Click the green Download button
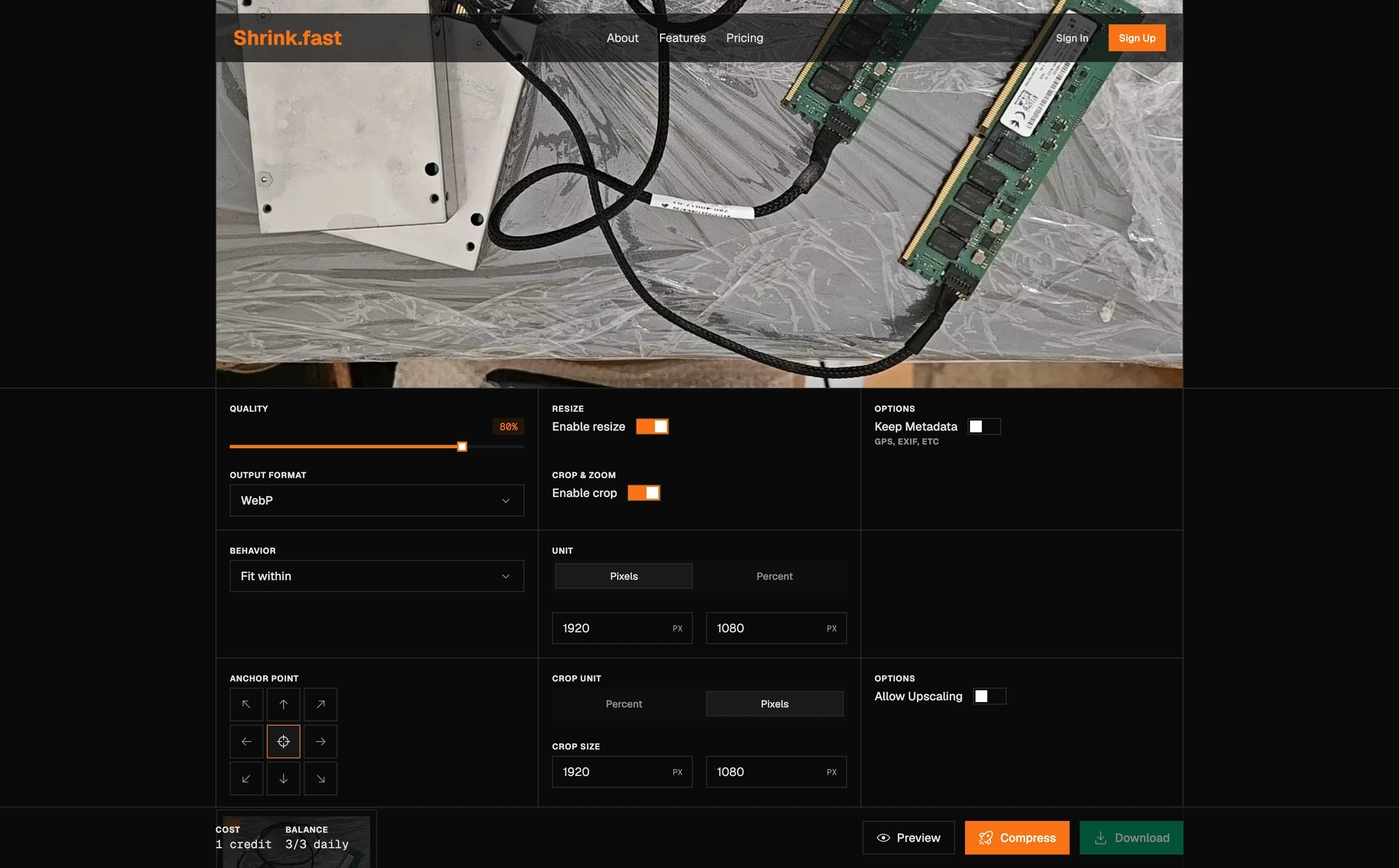The image size is (1399, 868). tap(1131, 838)
